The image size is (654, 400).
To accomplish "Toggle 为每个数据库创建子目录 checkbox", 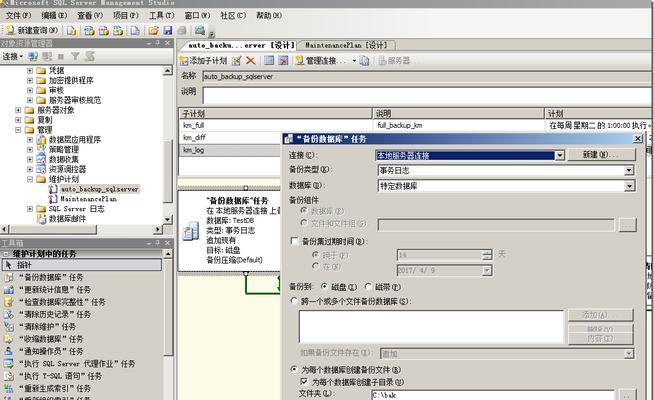I will pyautogui.click(x=304, y=382).
